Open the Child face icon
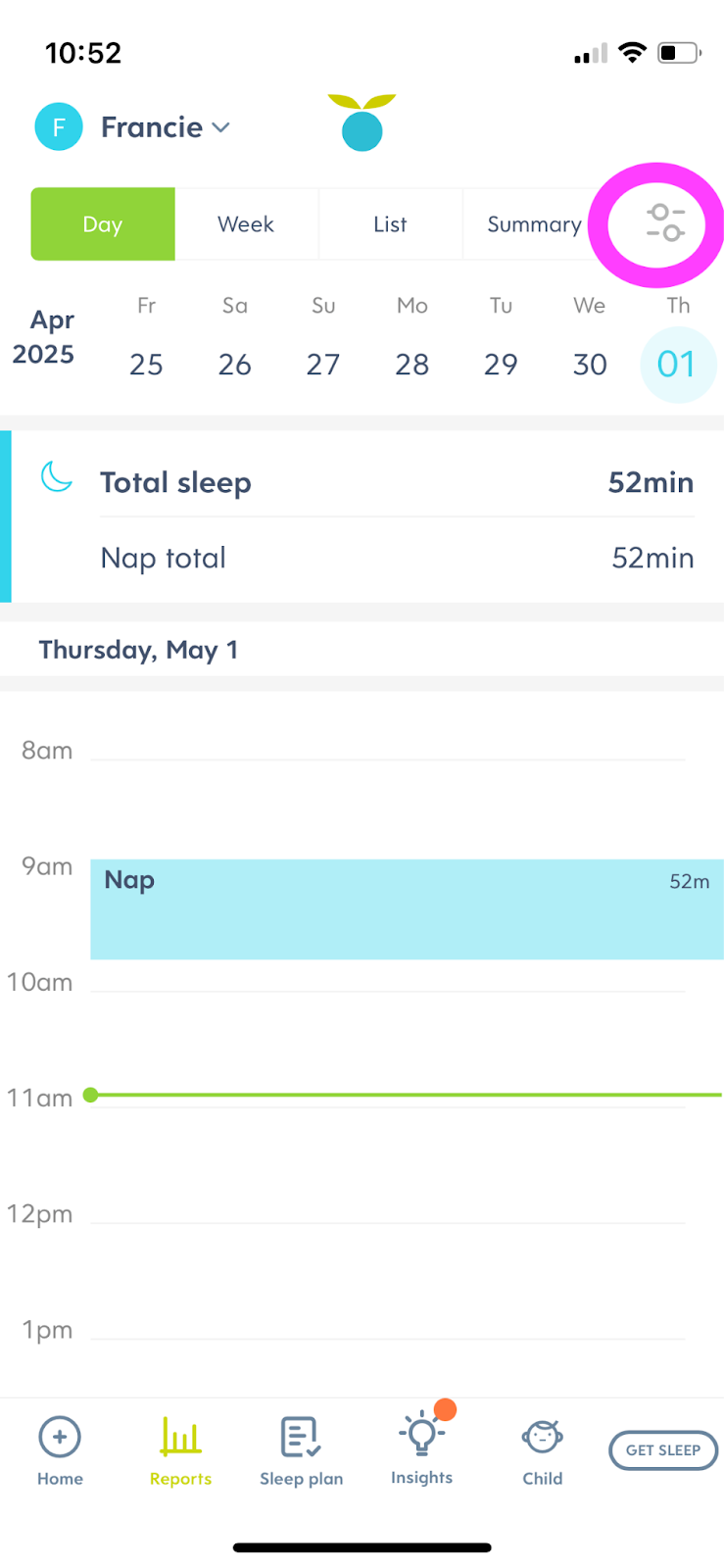 tap(542, 1438)
